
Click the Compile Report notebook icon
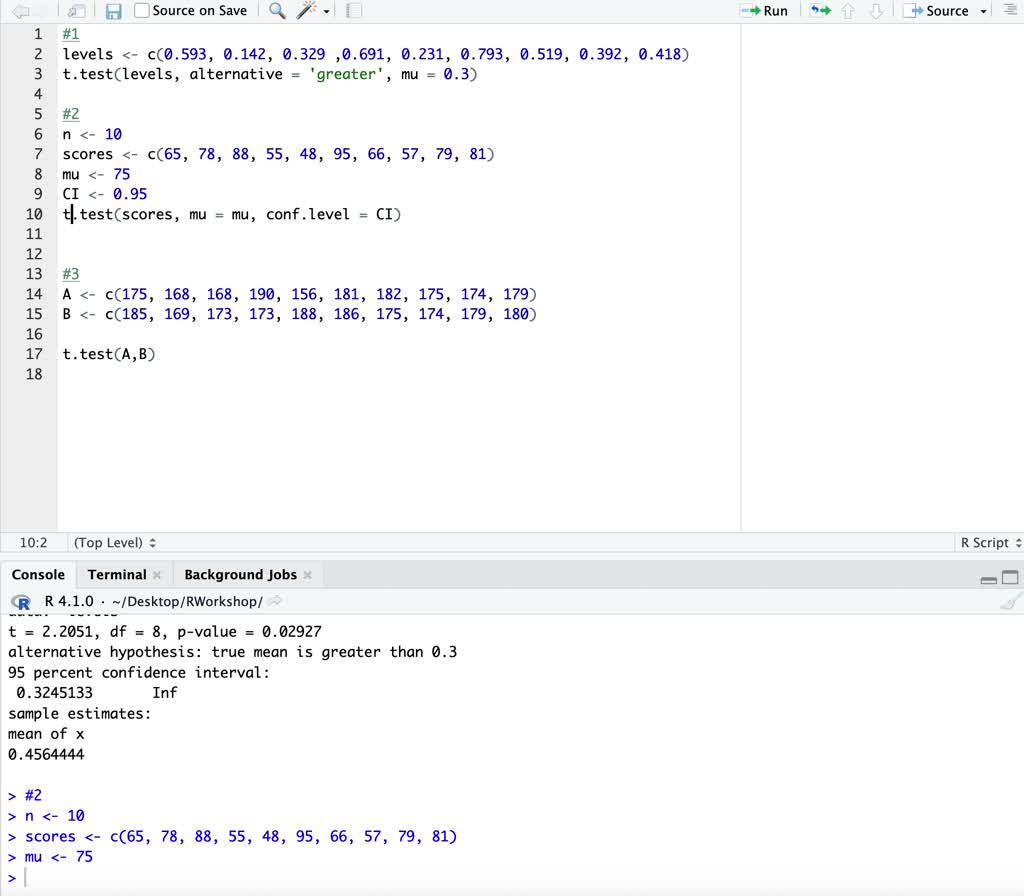pyautogui.click(x=354, y=10)
